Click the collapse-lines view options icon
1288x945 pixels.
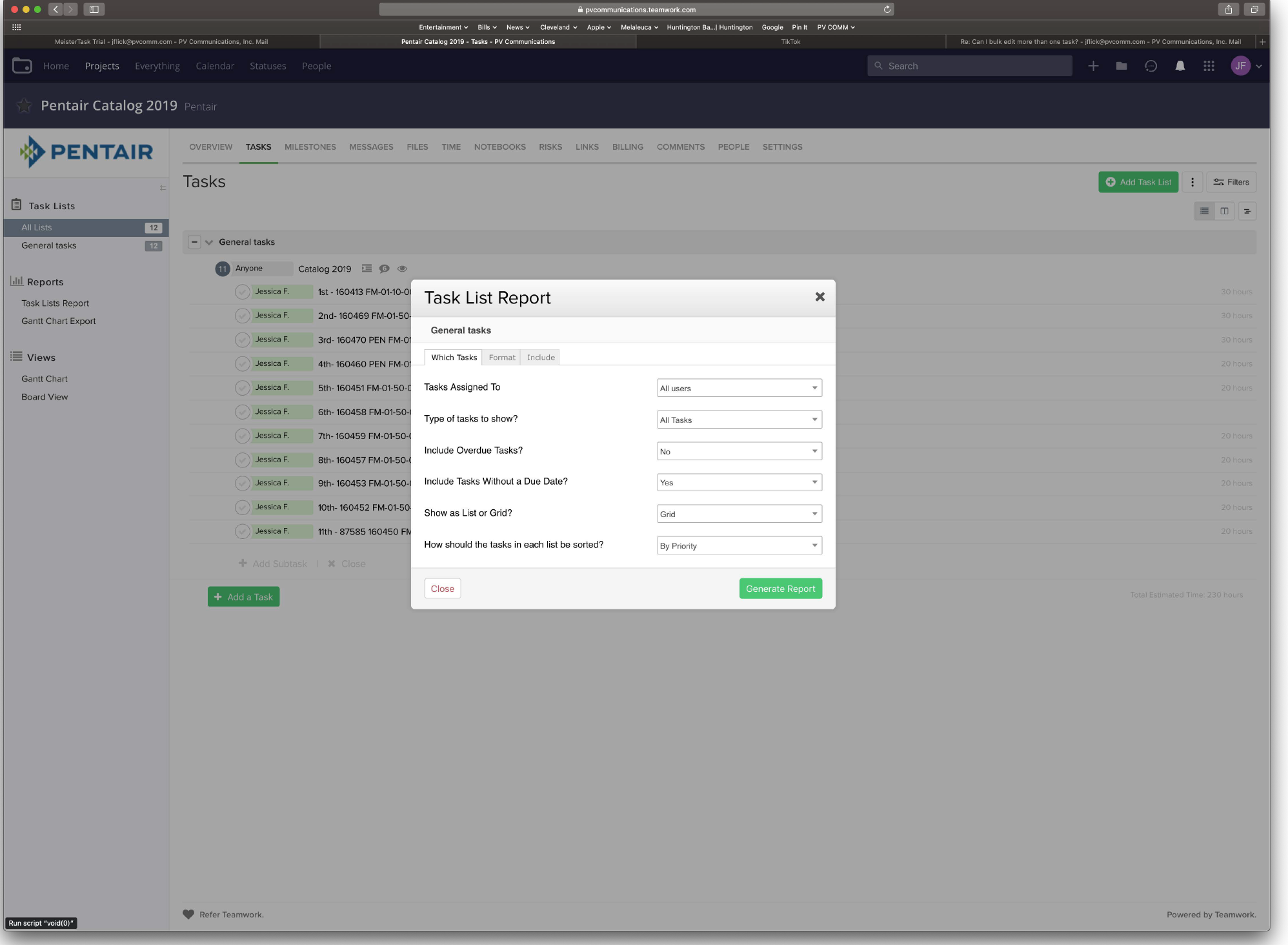coord(1247,211)
